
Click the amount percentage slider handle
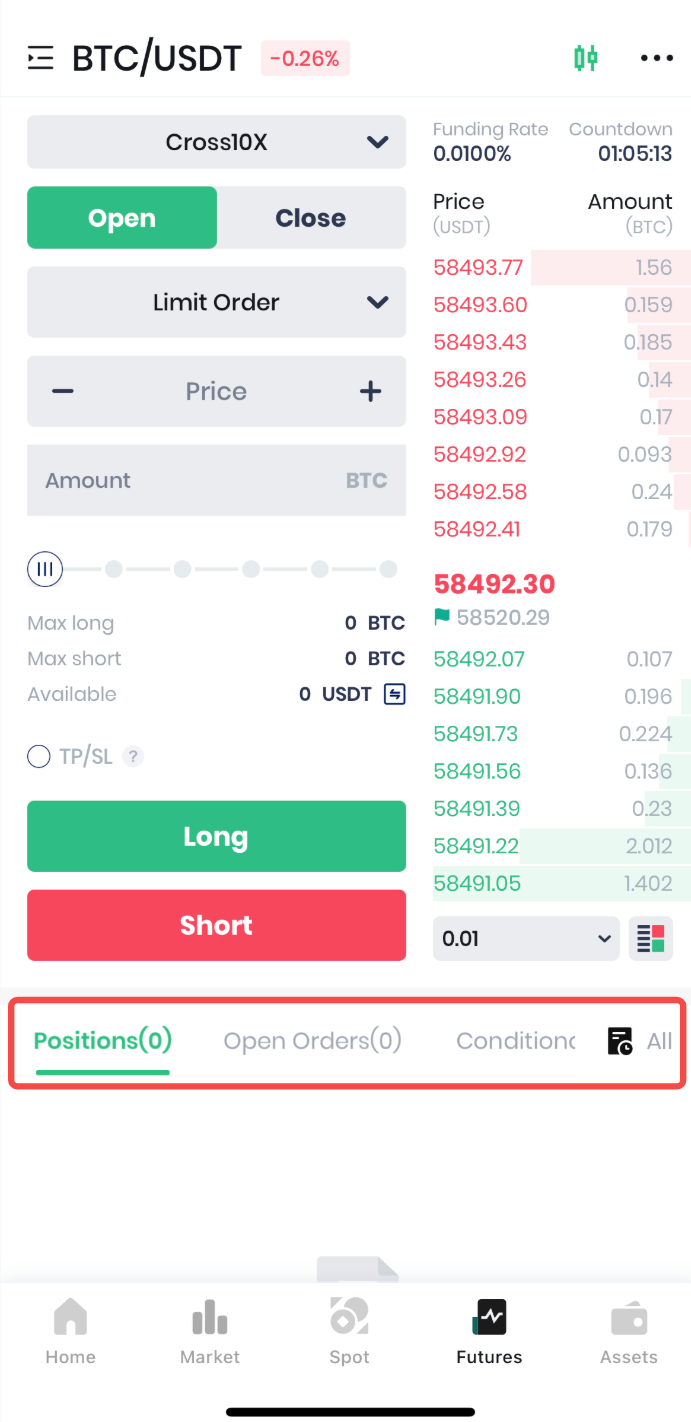[x=45, y=570]
